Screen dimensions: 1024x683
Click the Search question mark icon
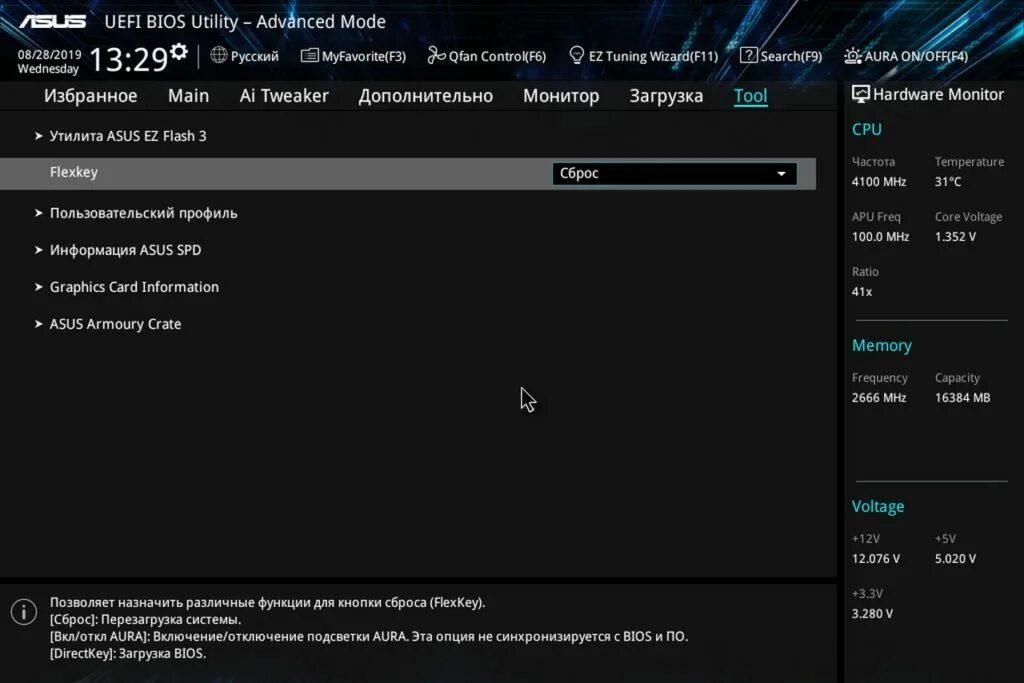(x=748, y=56)
